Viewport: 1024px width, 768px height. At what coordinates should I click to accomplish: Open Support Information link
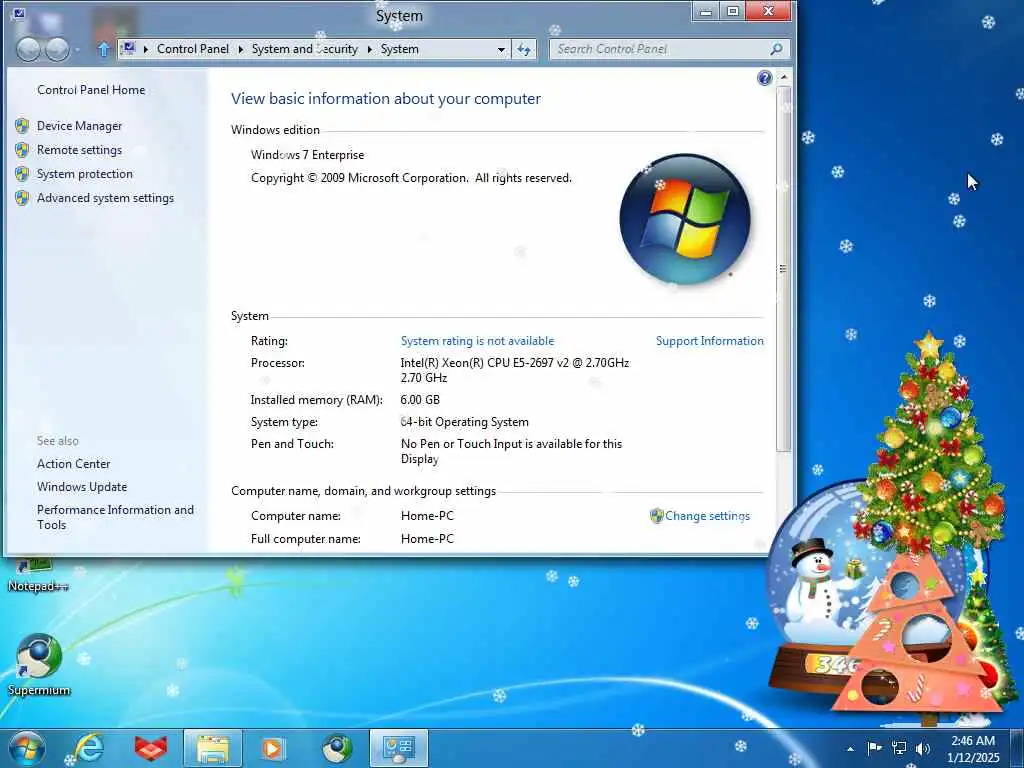tap(709, 341)
